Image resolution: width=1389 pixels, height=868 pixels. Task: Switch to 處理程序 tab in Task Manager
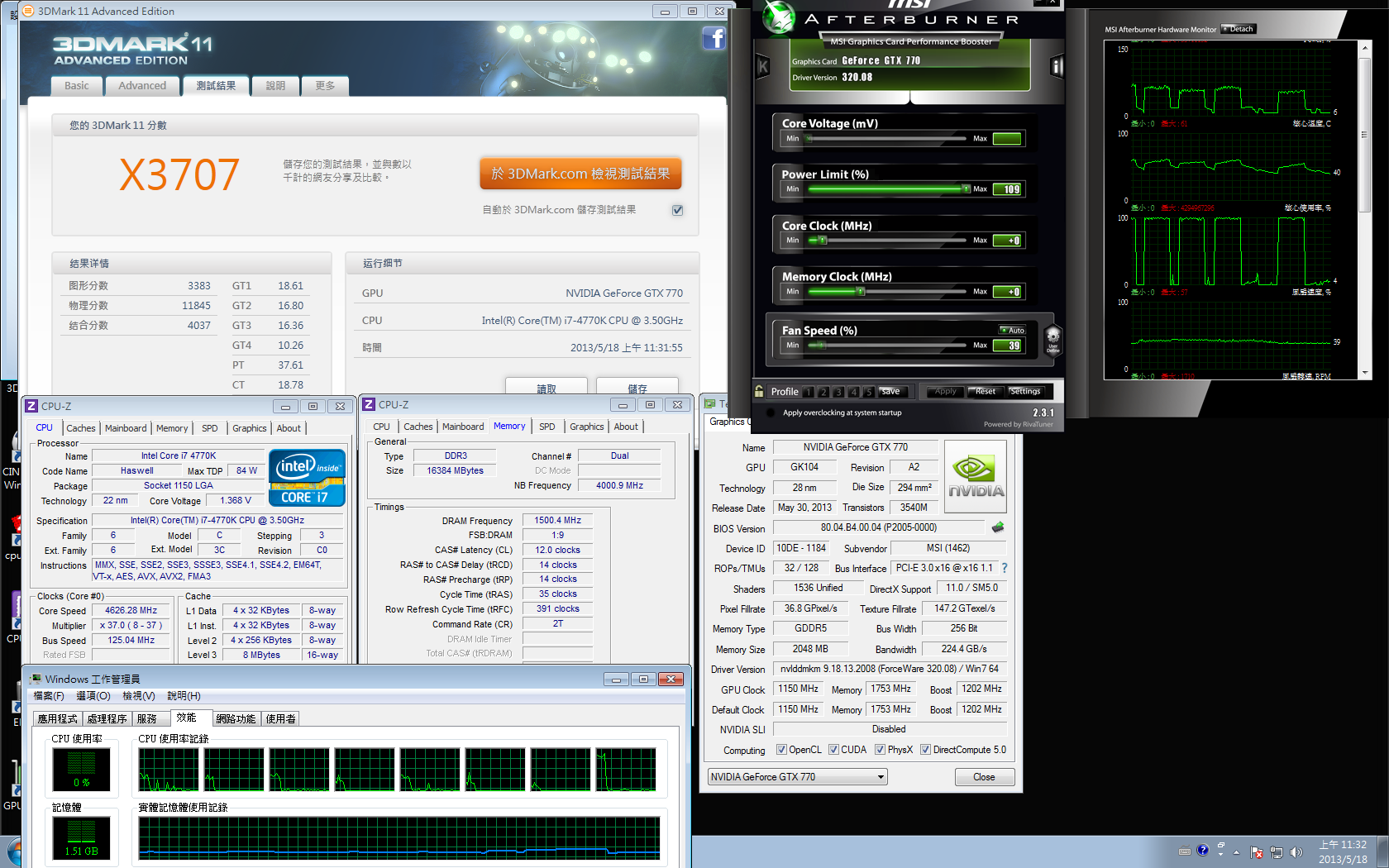107,718
